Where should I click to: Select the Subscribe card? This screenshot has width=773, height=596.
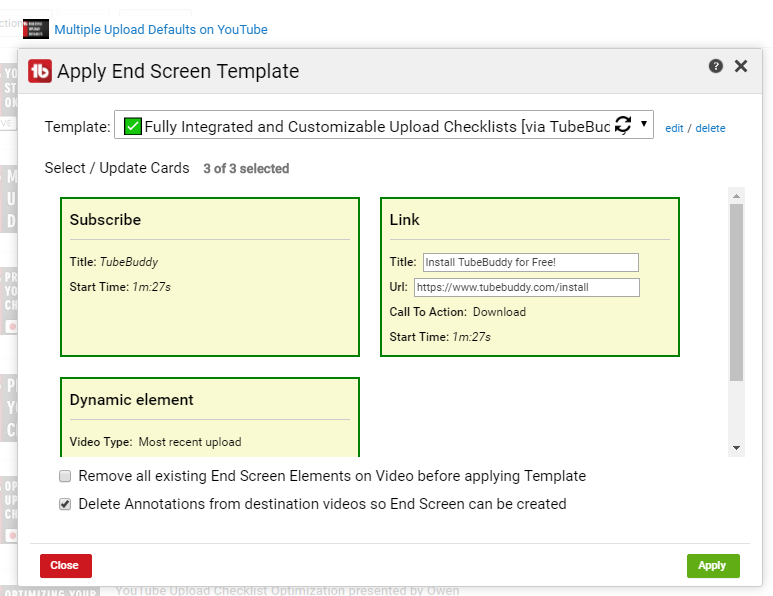[210, 277]
